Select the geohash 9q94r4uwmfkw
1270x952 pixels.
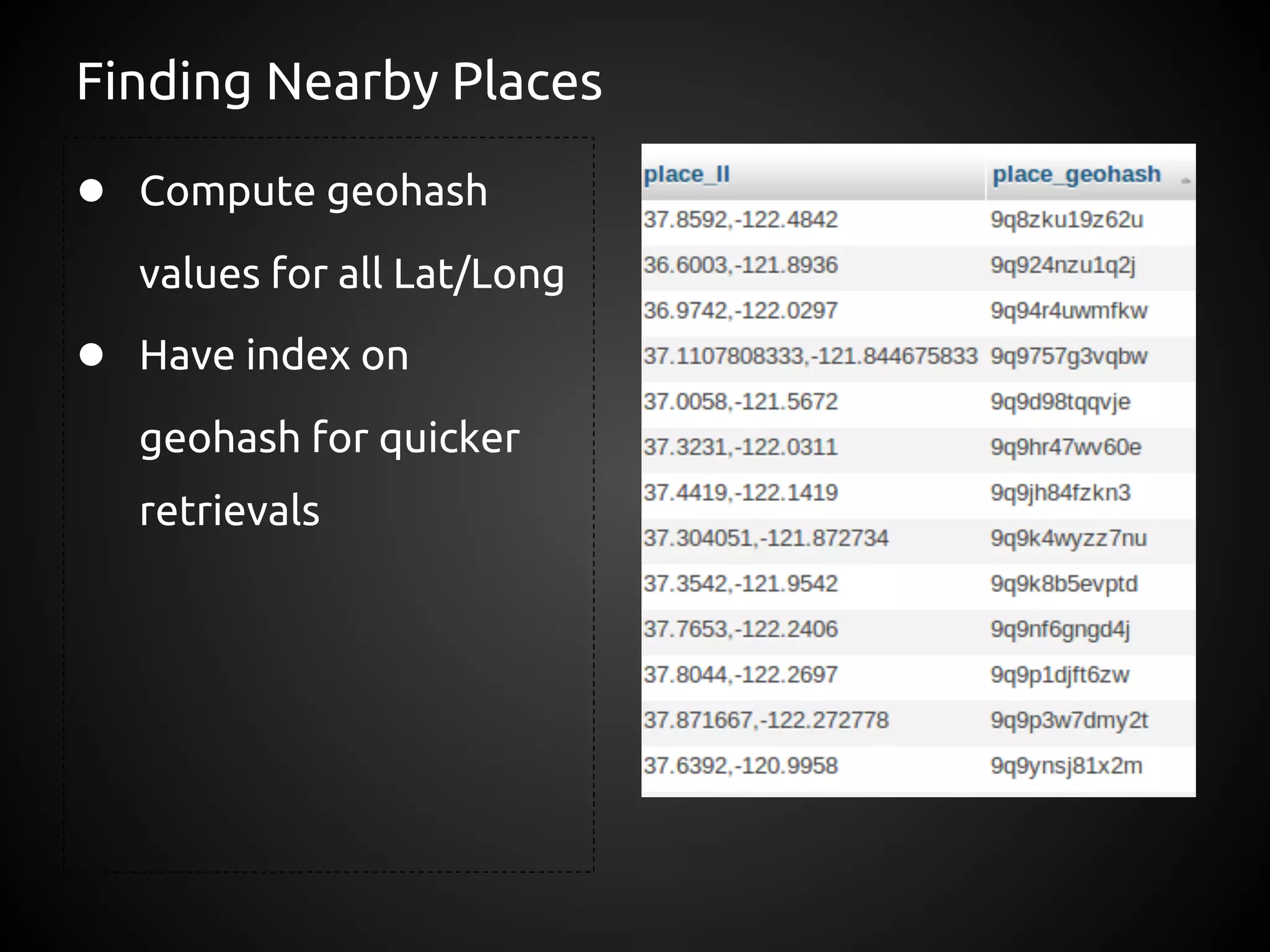1069,311
